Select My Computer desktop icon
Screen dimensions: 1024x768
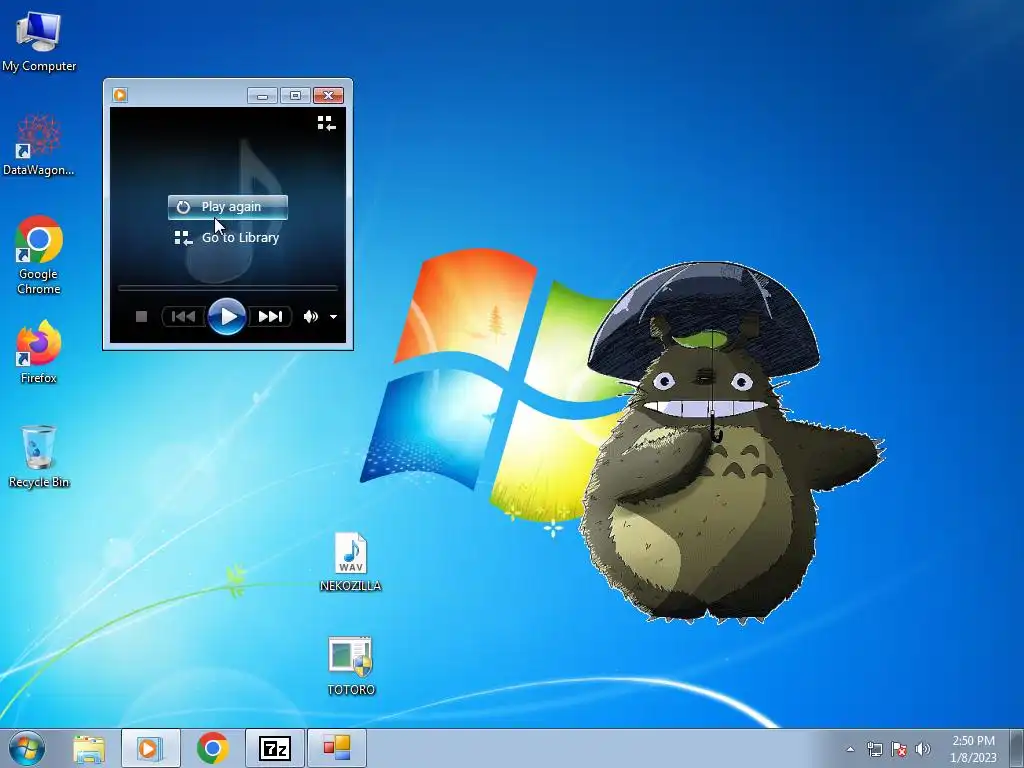(x=39, y=41)
